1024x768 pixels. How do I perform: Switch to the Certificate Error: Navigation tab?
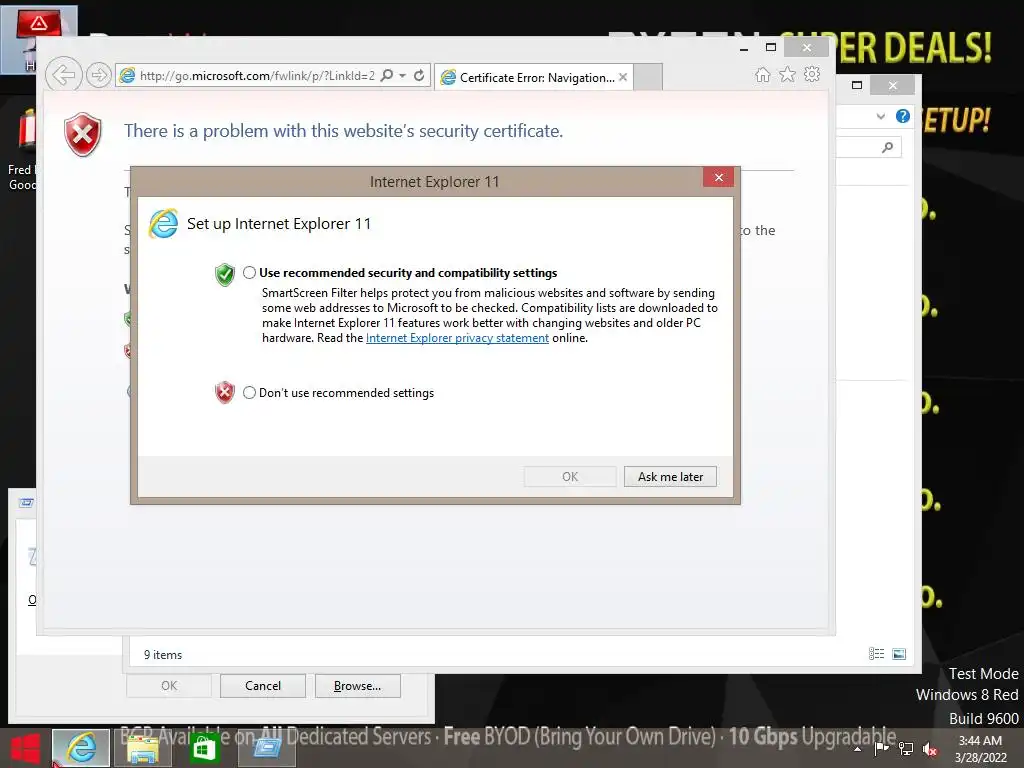[x=534, y=78]
